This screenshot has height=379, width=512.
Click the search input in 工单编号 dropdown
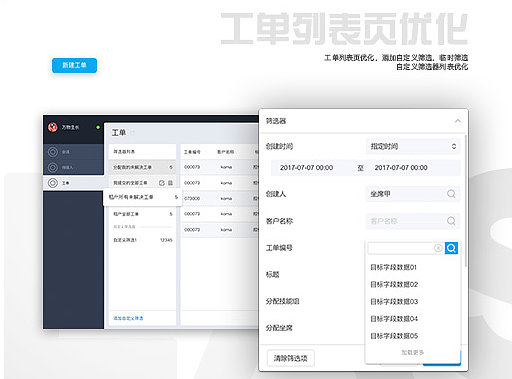(x=406, y=248)
